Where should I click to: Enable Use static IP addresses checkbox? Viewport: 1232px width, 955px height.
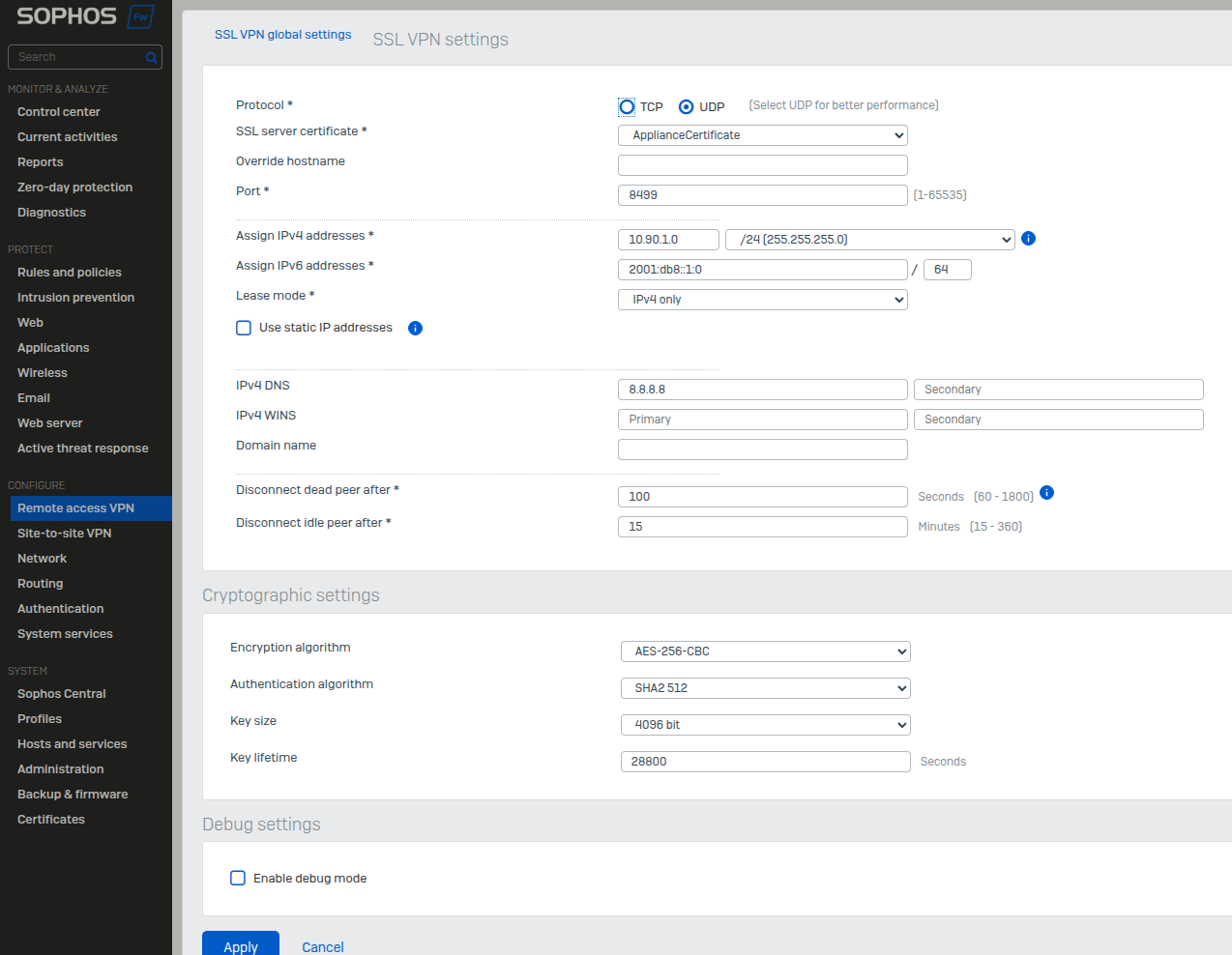244,328
